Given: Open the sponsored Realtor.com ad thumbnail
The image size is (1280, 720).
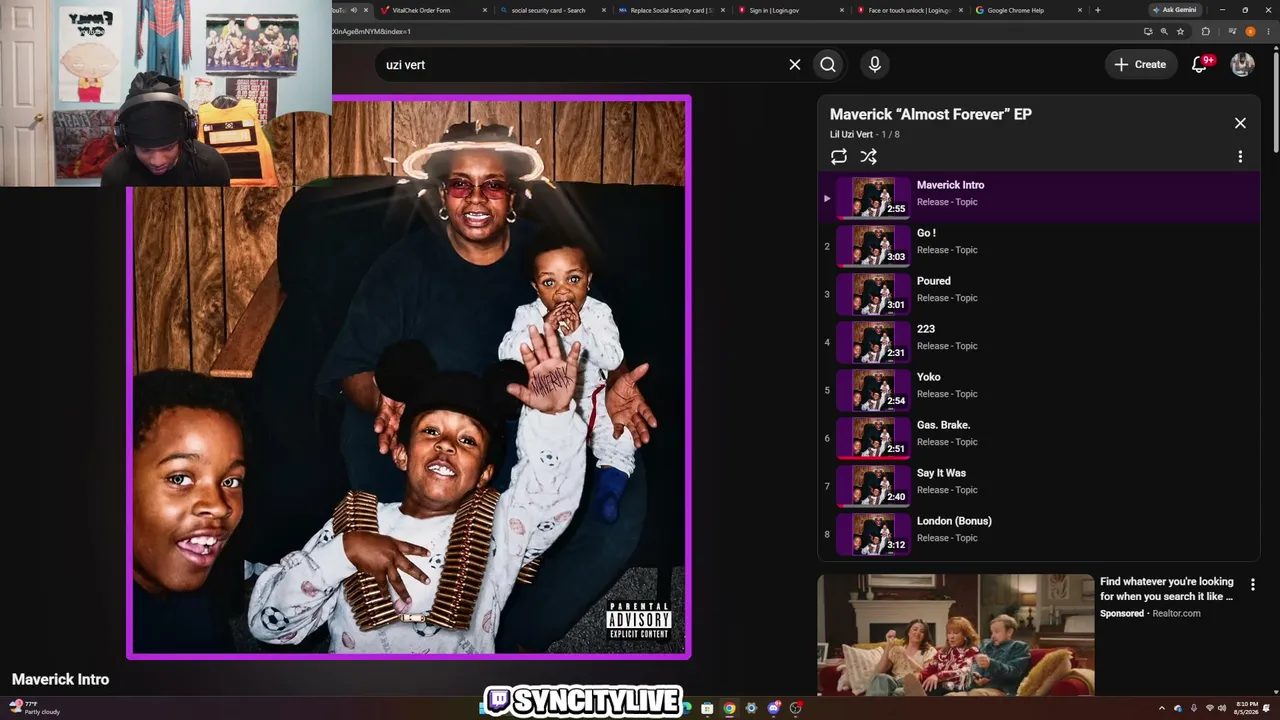Looking at the screenshot, I should pyautogui.click(x=956, y=634).
